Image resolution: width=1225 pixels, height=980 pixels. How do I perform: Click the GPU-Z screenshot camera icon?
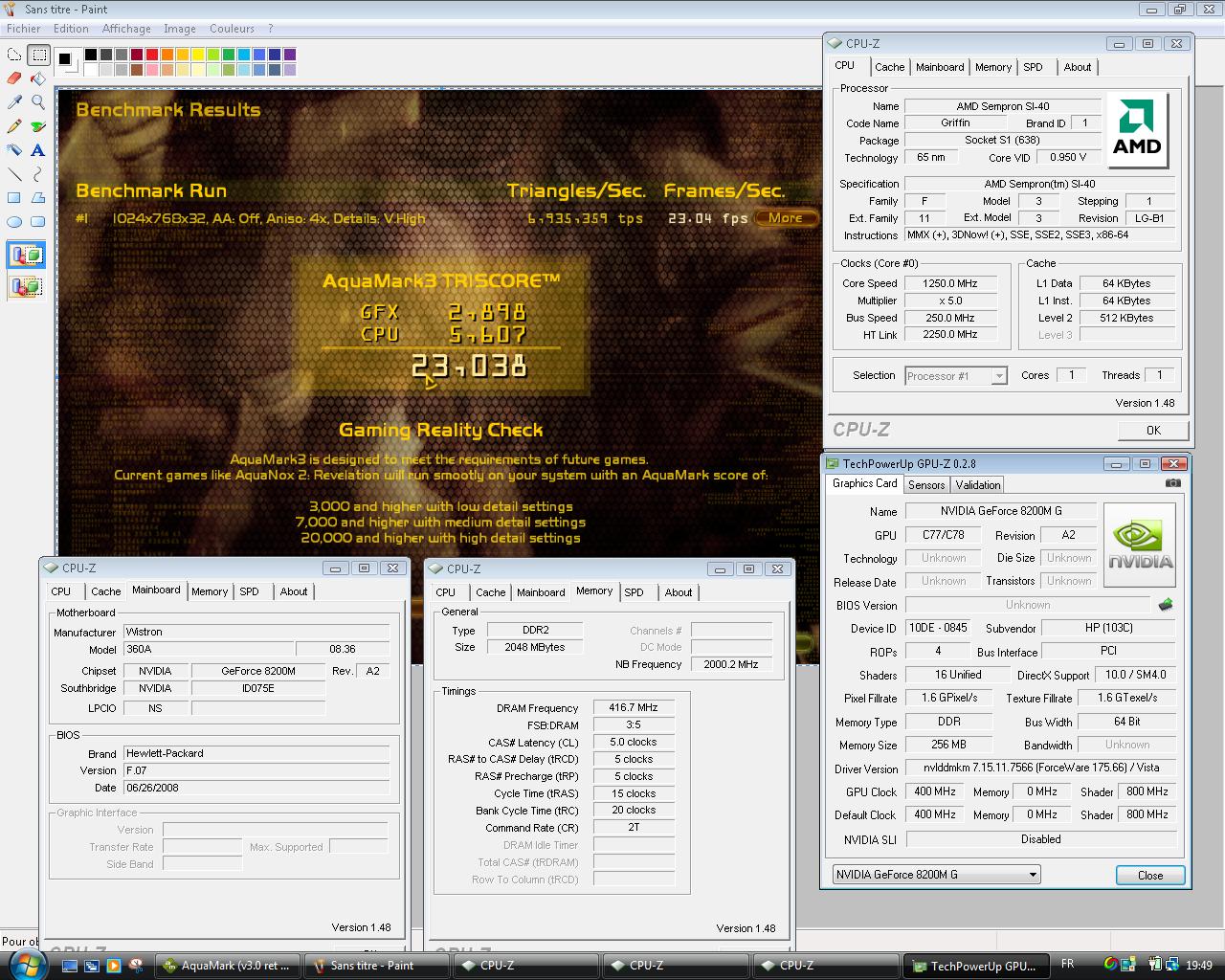click(1172, 483)
